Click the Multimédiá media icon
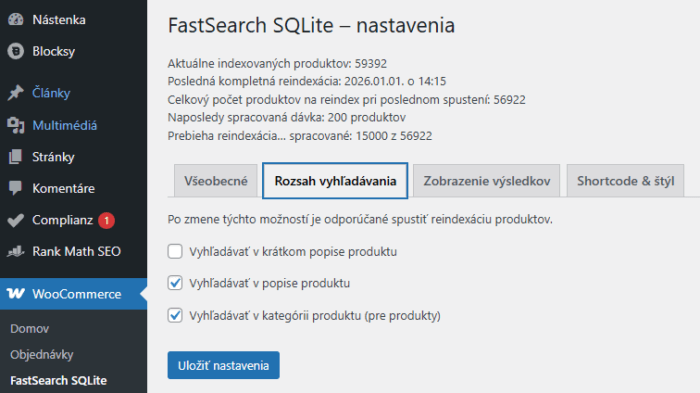 (16, 125)
